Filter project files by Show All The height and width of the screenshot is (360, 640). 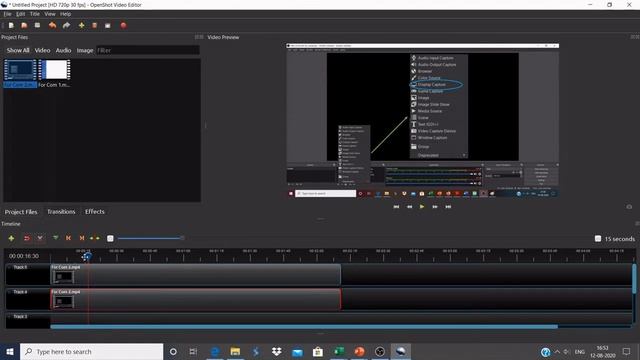click(x=18, y=50)
